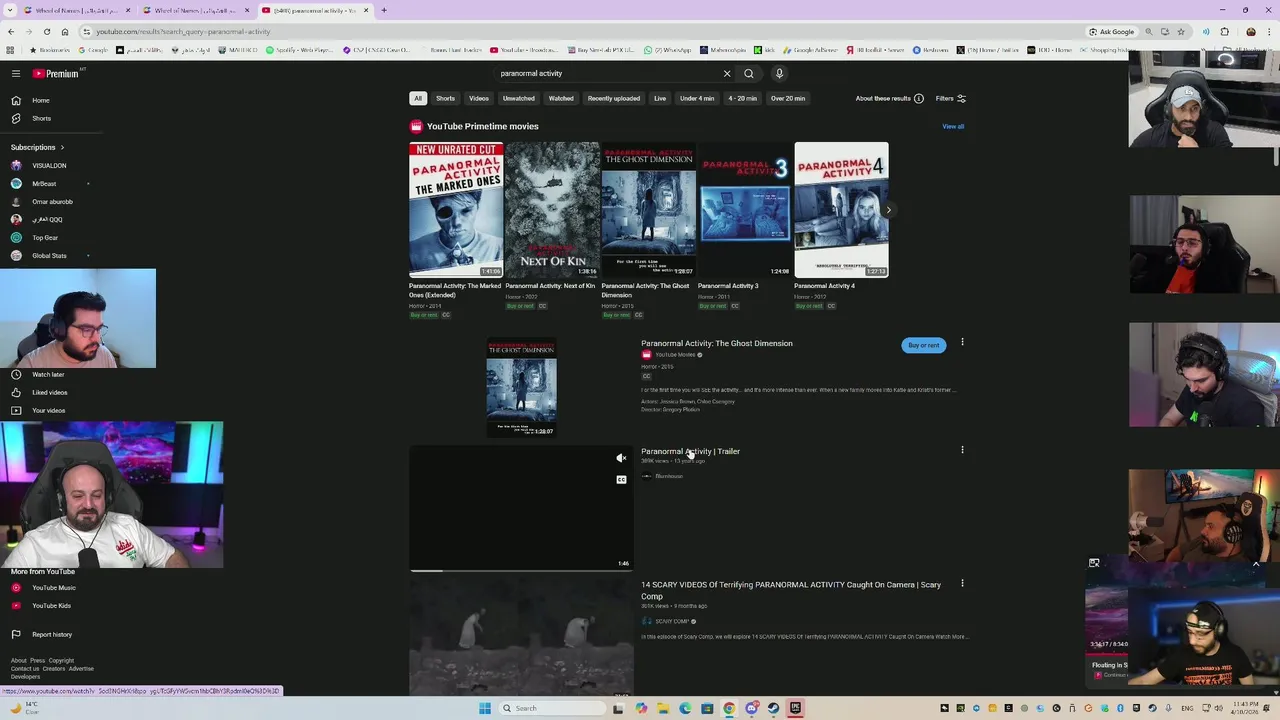Open The Marked Ones movie poster

[456, 210]
